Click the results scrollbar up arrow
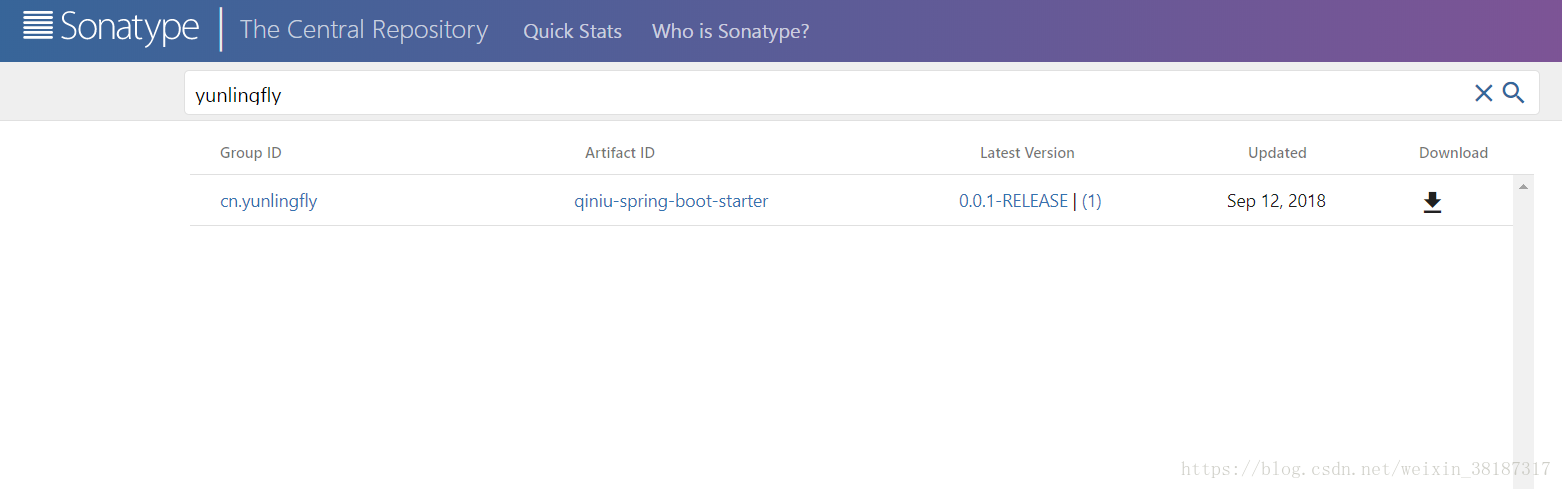1562x489 pixels. point(1523,187)
